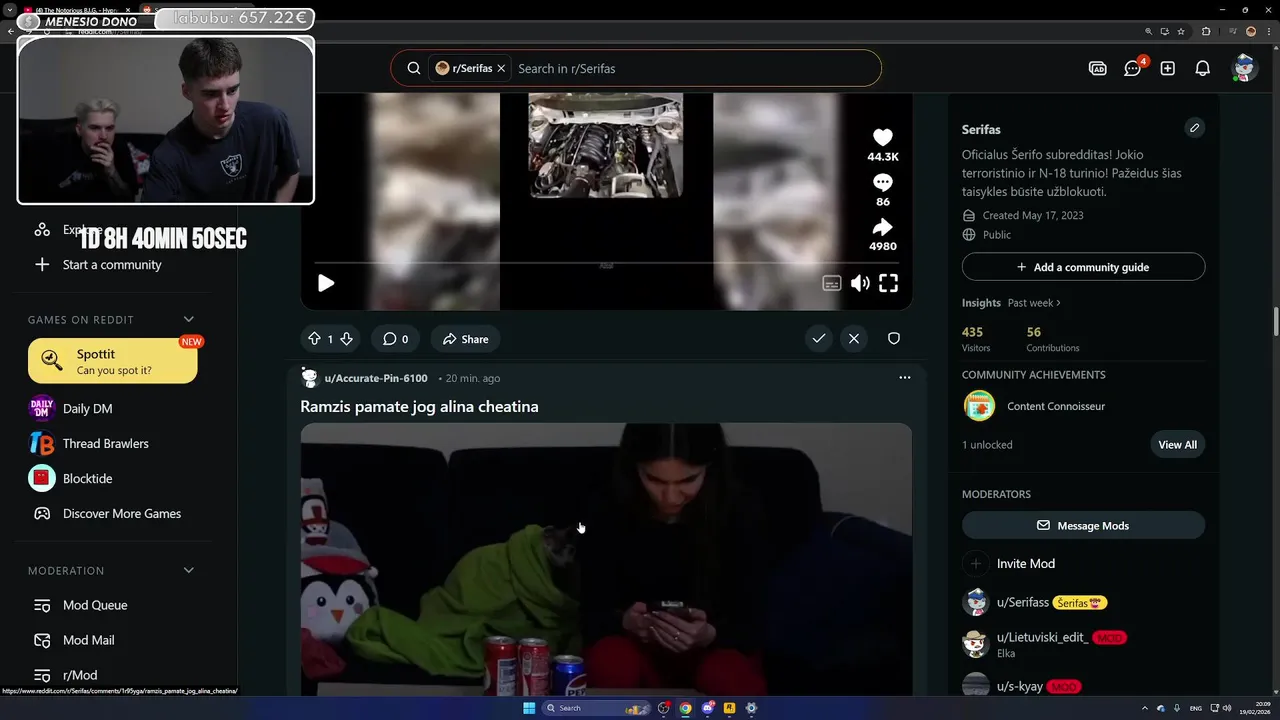
Task: Open the Reddit advertise icon
Action: point(1097,68)
